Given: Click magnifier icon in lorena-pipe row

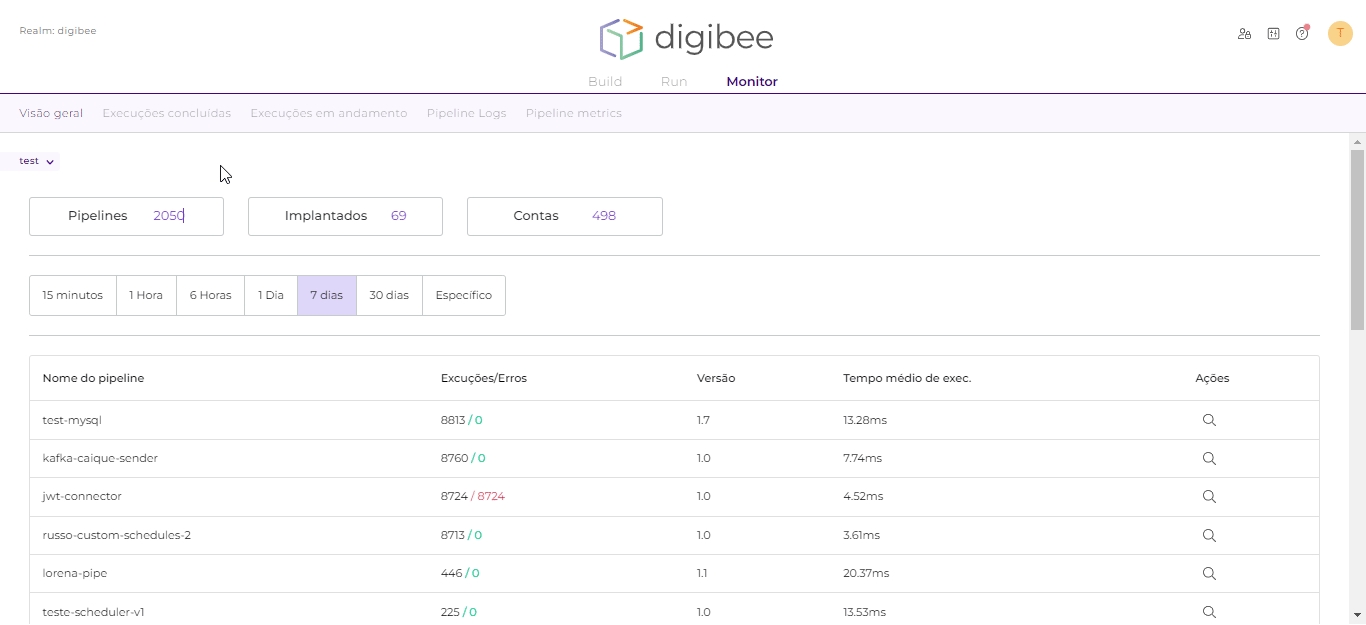Looking at the screenshot, I should [x=1209, y=574].
